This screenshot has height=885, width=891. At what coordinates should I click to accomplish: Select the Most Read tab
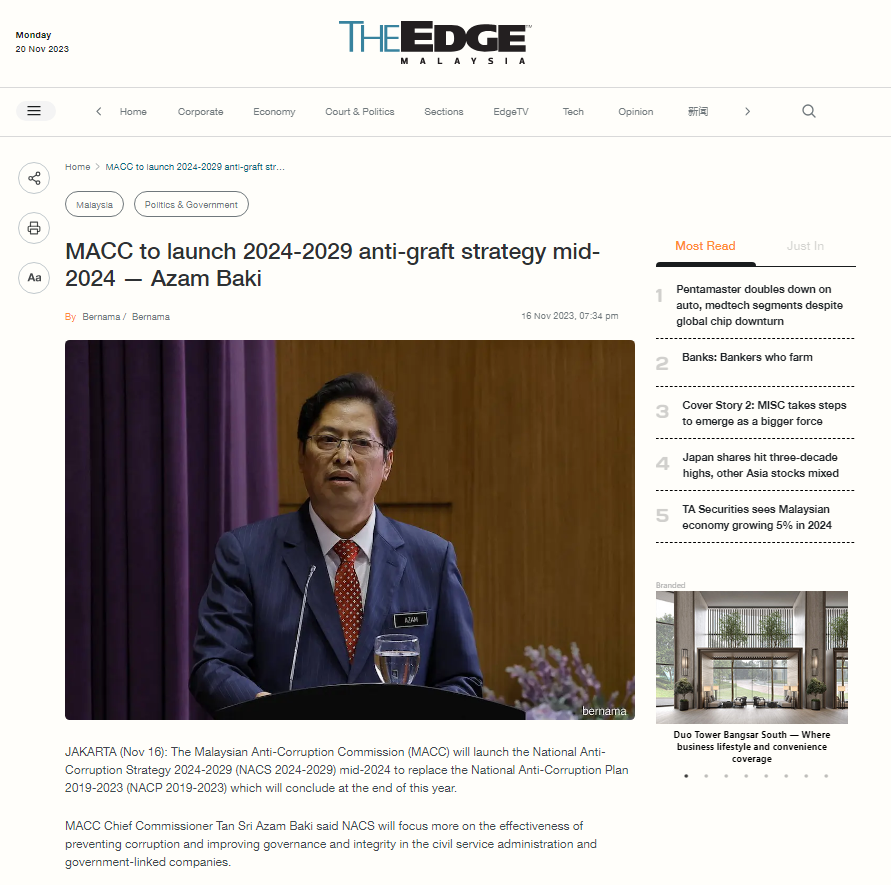pyautogui.click(x=705, y=246)
